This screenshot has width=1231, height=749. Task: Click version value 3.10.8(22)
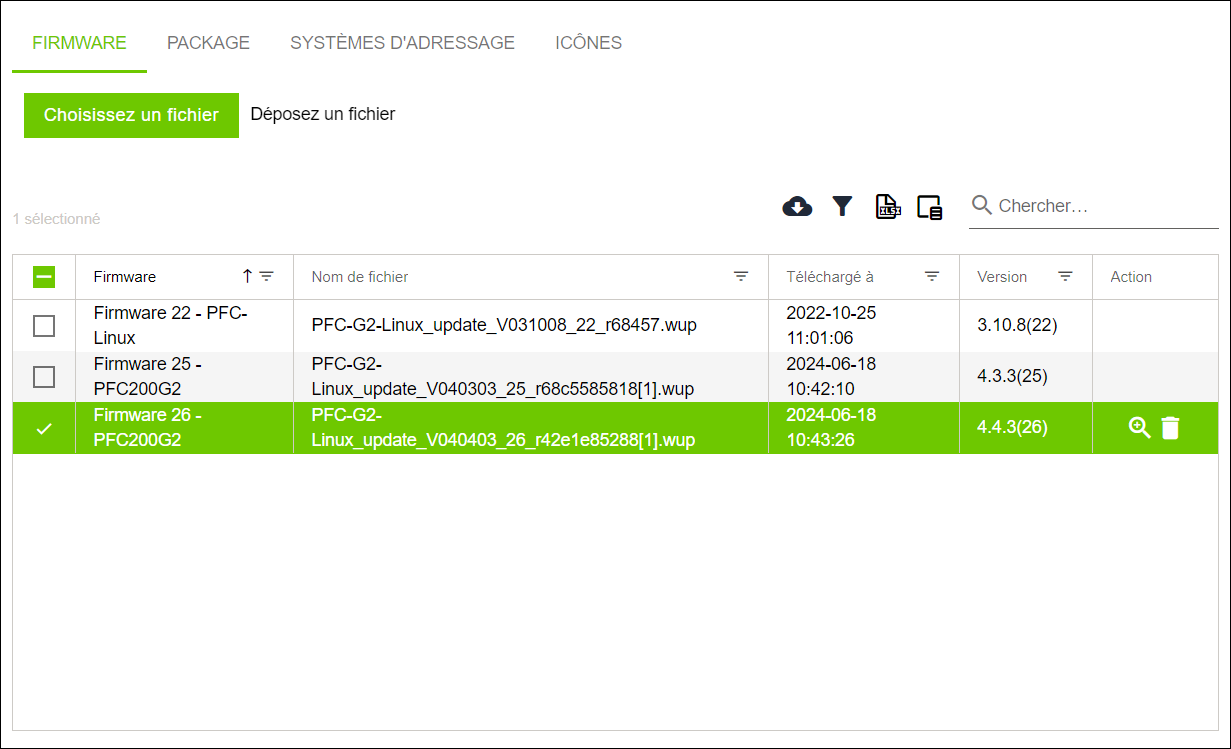click(1017, 326)
